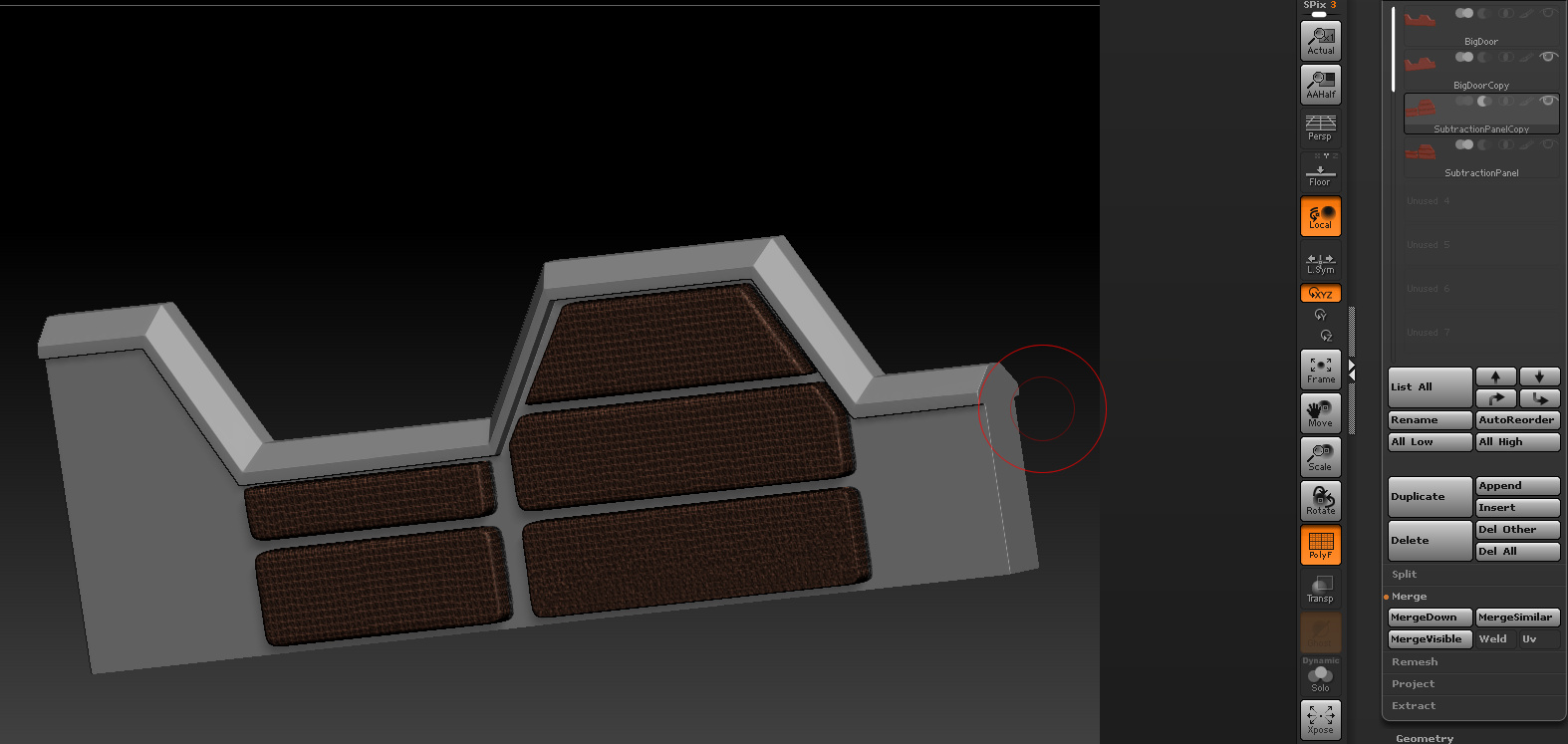Click All High button
Image resolution: width=1568 pixels, height=744 pixels.
pyautogui.click(x=1517, y=442)
